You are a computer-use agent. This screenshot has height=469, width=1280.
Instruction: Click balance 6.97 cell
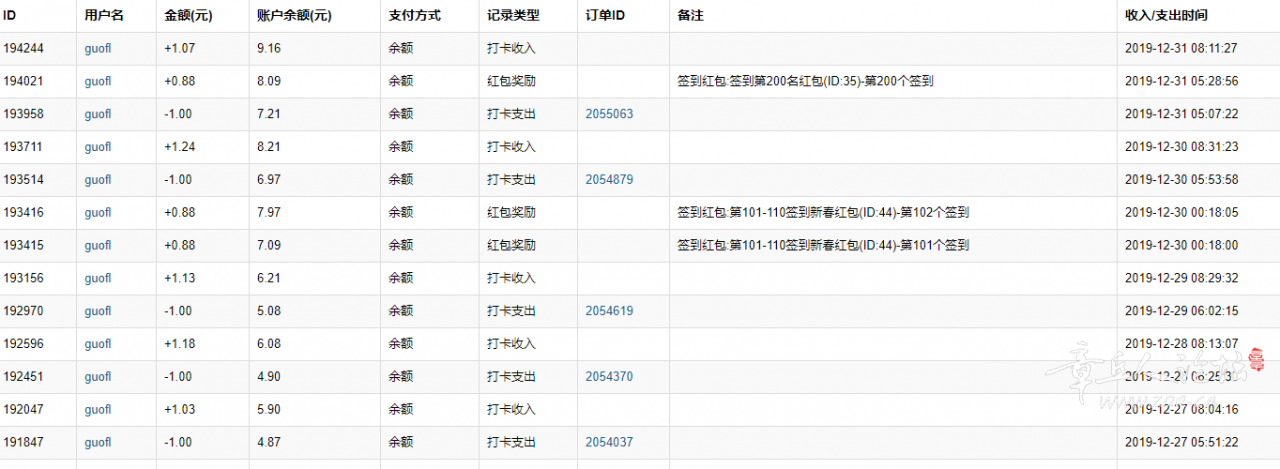(268, 180)
